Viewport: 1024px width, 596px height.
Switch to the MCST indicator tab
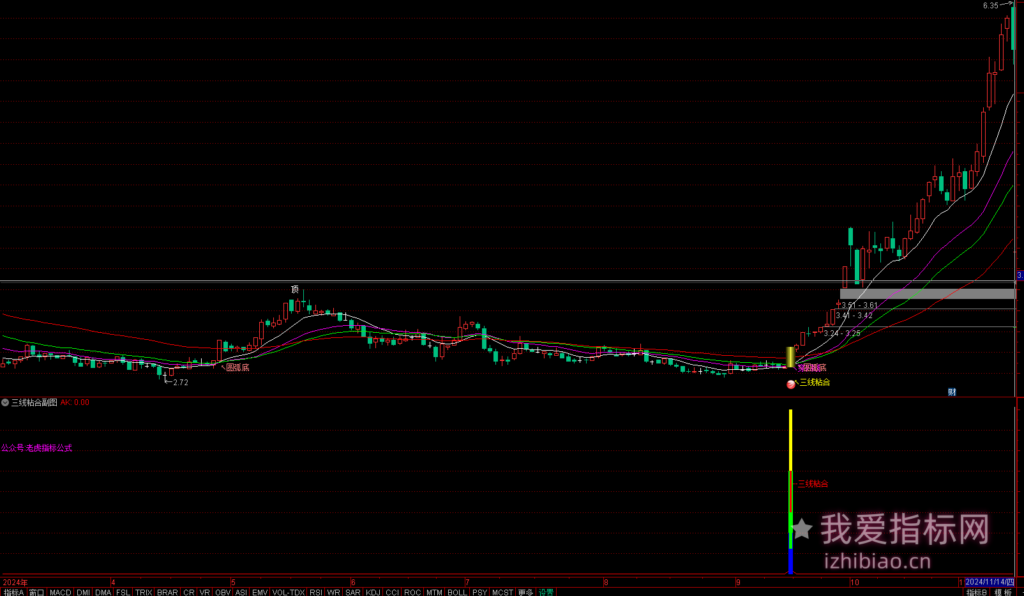502,592
